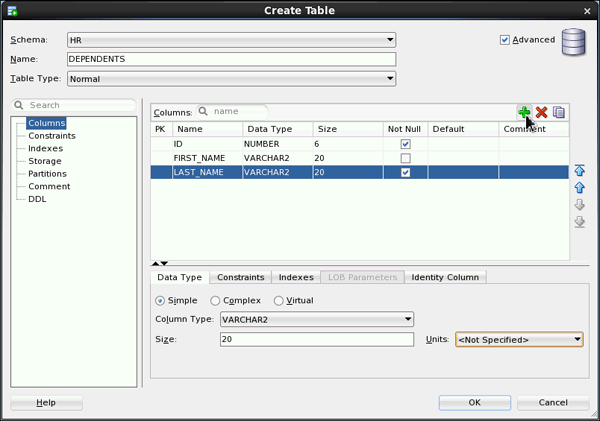Screen dimensions: 600x421
Task: Move column to bottom with arrow icon
Action: (x=579, y=222)
